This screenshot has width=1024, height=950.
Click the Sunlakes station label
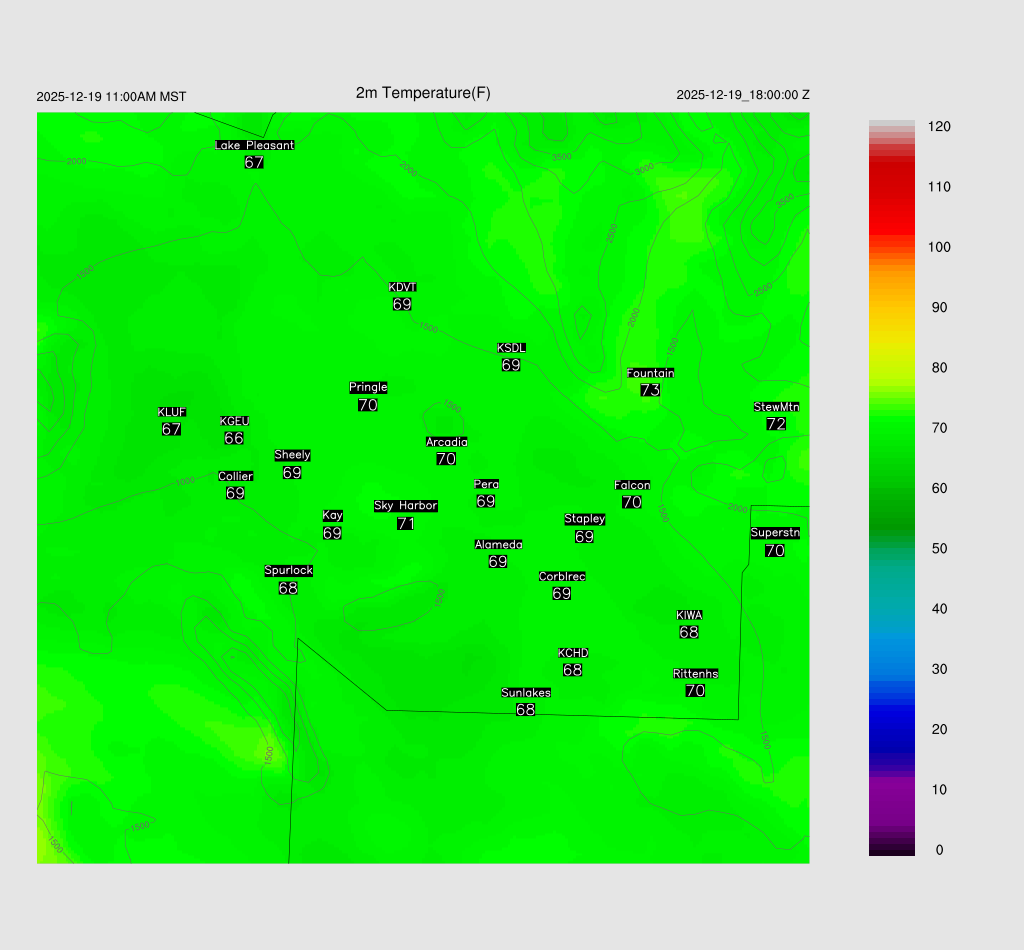pyautogui.click(x=526, y=693)
